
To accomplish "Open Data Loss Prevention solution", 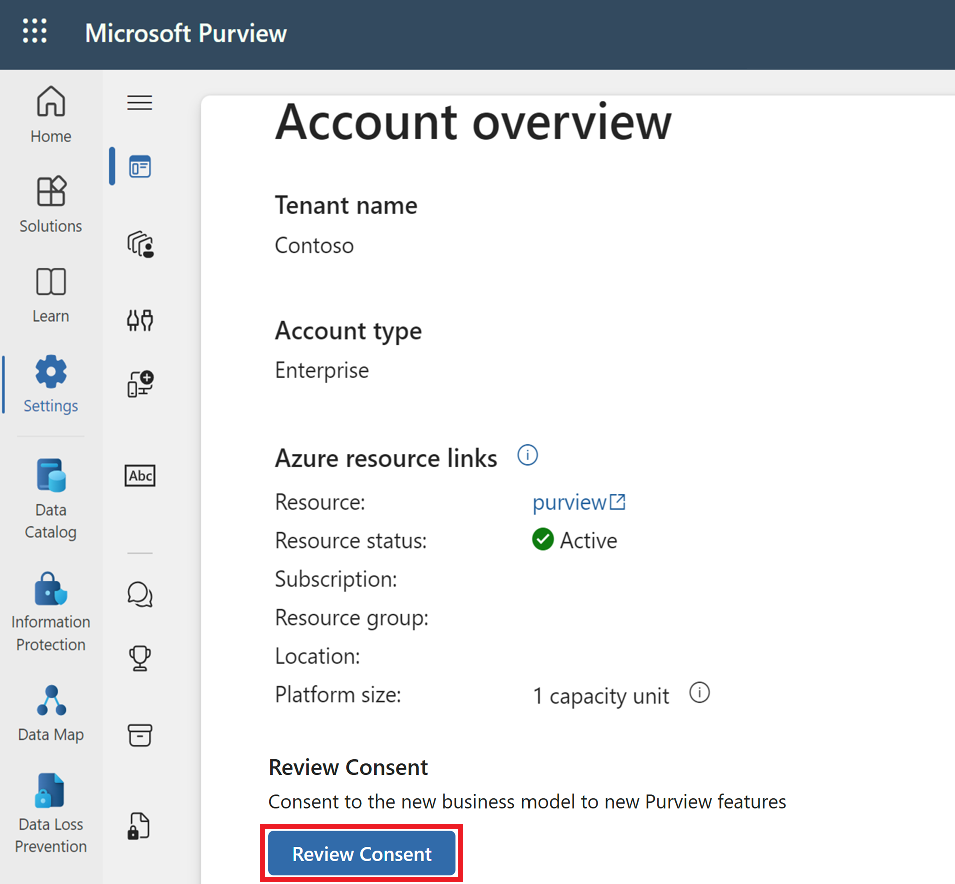I will [51, 813].
